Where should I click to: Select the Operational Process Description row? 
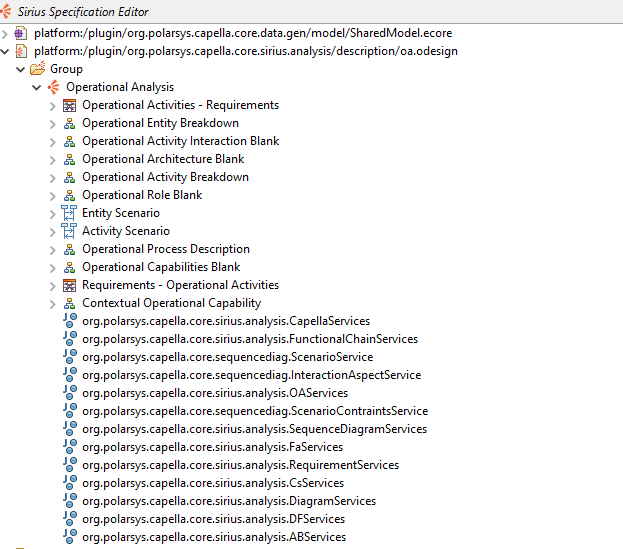166,249
